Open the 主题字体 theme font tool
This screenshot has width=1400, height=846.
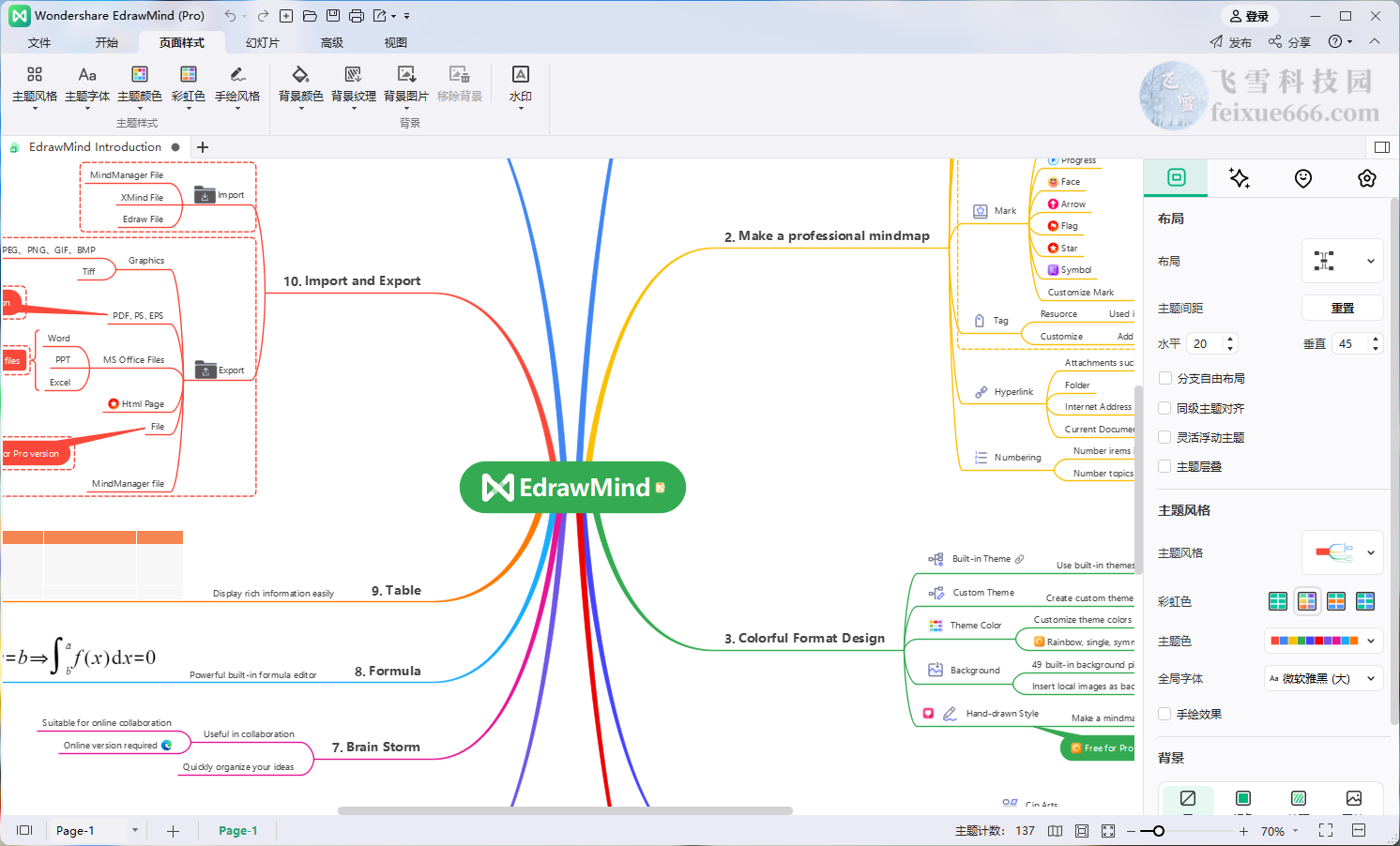[87, 87]
